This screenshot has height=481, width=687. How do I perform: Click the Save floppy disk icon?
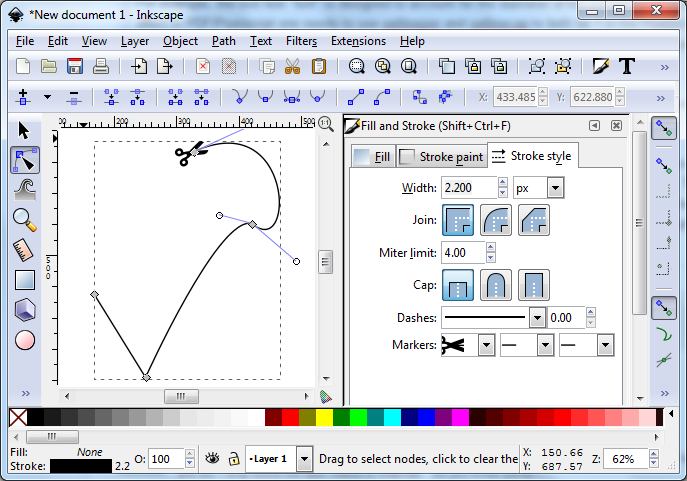pyautogui.click(x=75, y=67)
